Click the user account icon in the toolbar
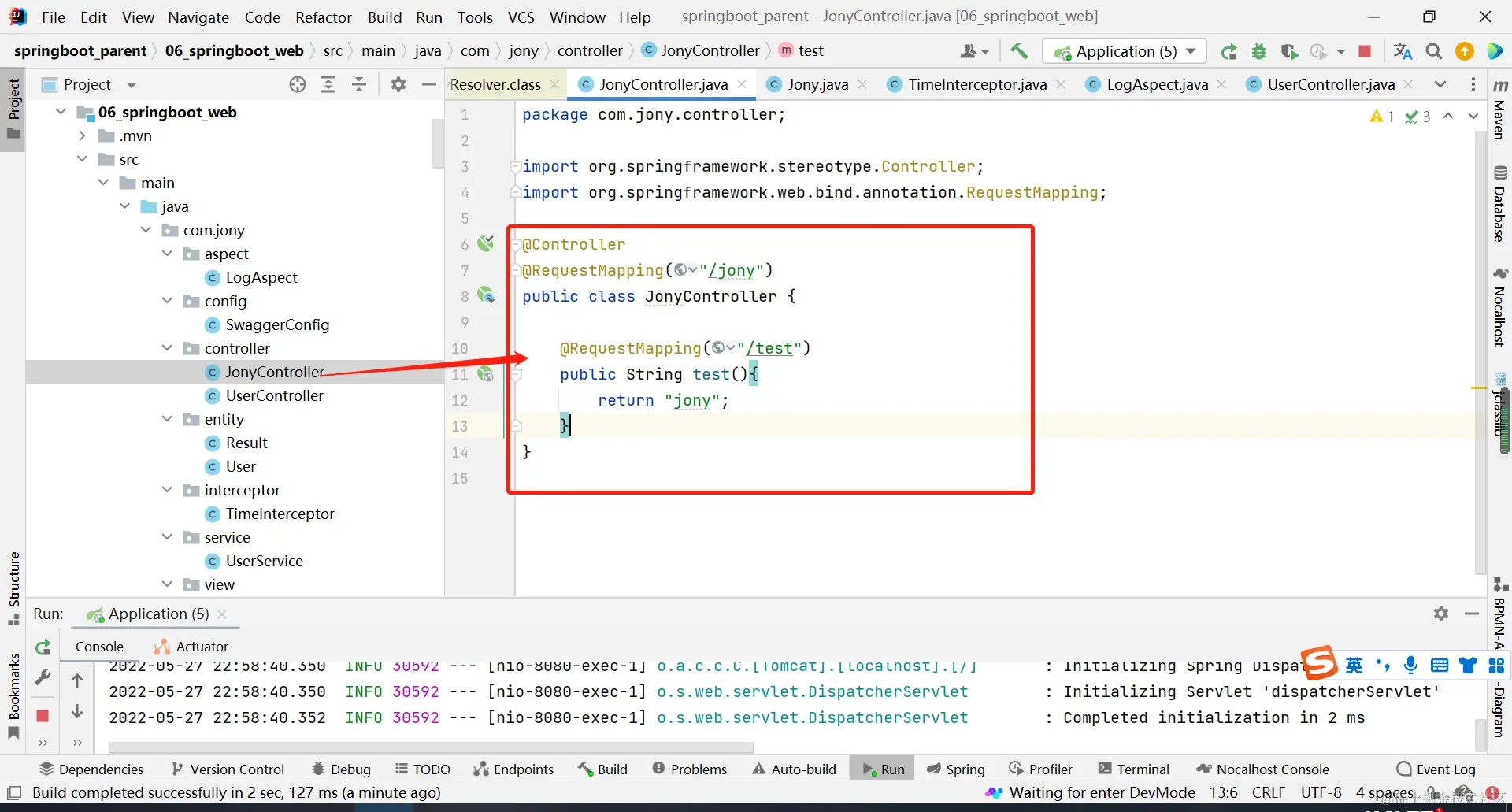 974,51
